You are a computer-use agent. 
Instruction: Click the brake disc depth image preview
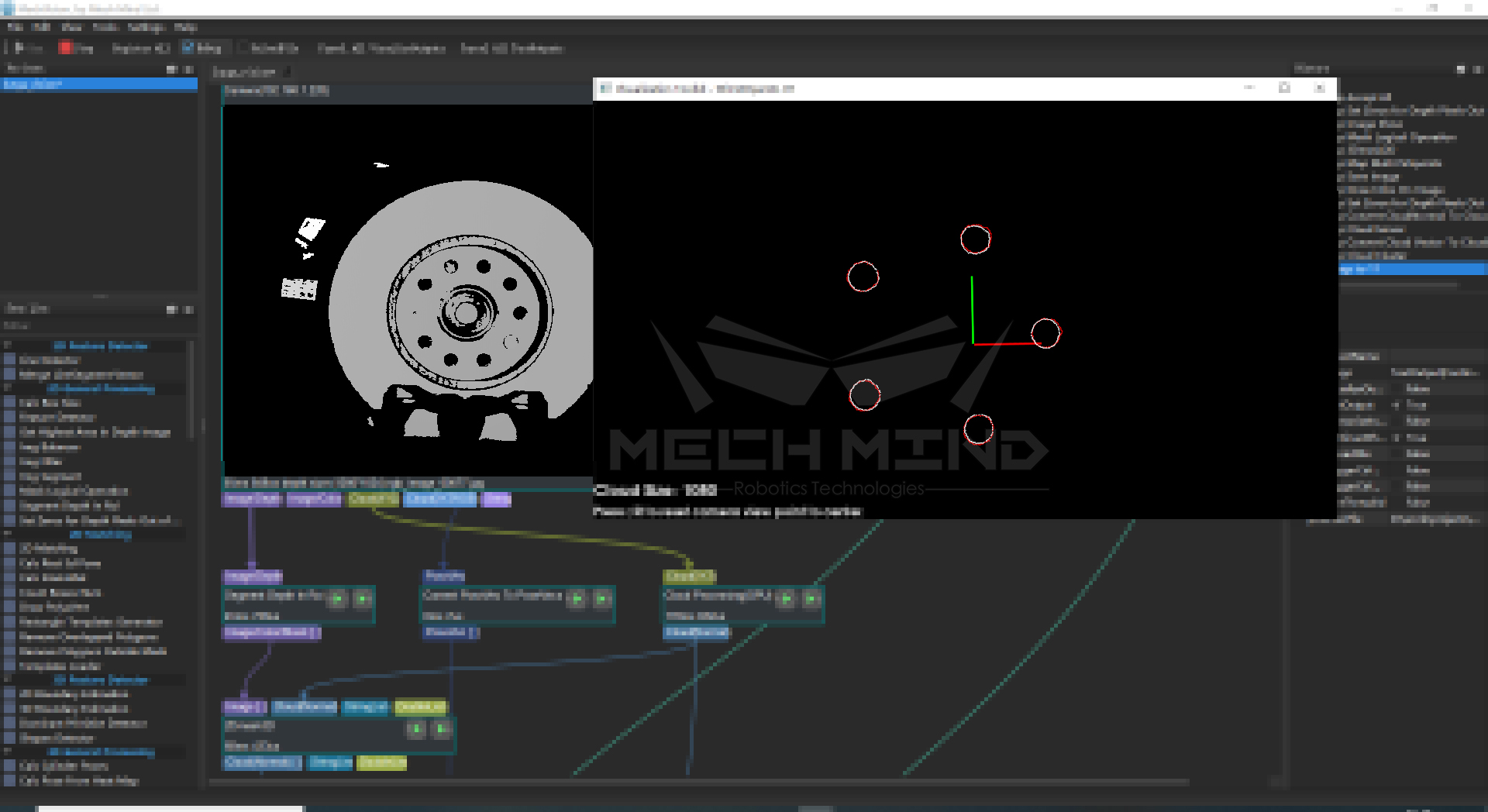(408, 291)
